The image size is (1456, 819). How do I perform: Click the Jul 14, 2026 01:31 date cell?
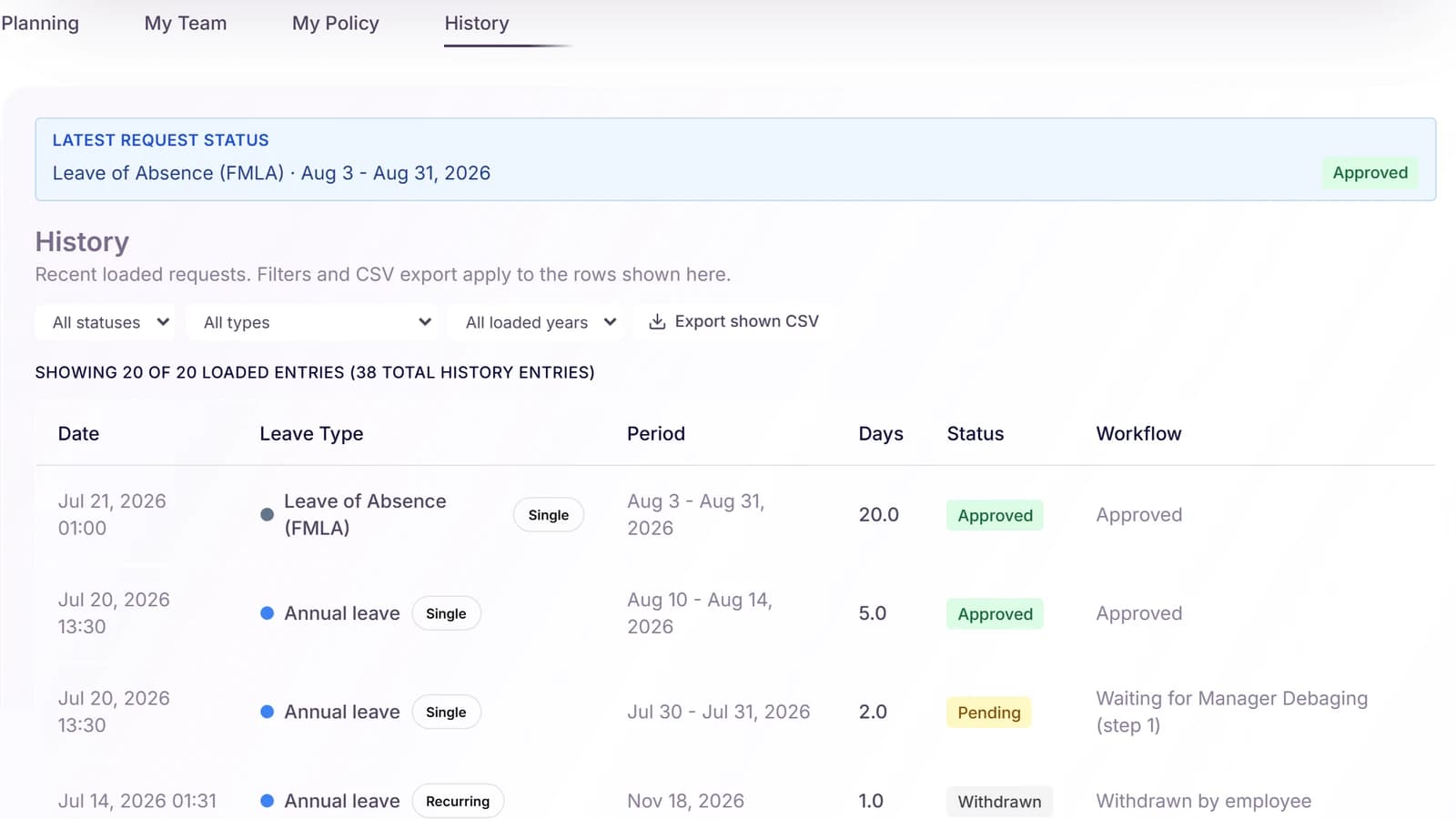point(137,801)
